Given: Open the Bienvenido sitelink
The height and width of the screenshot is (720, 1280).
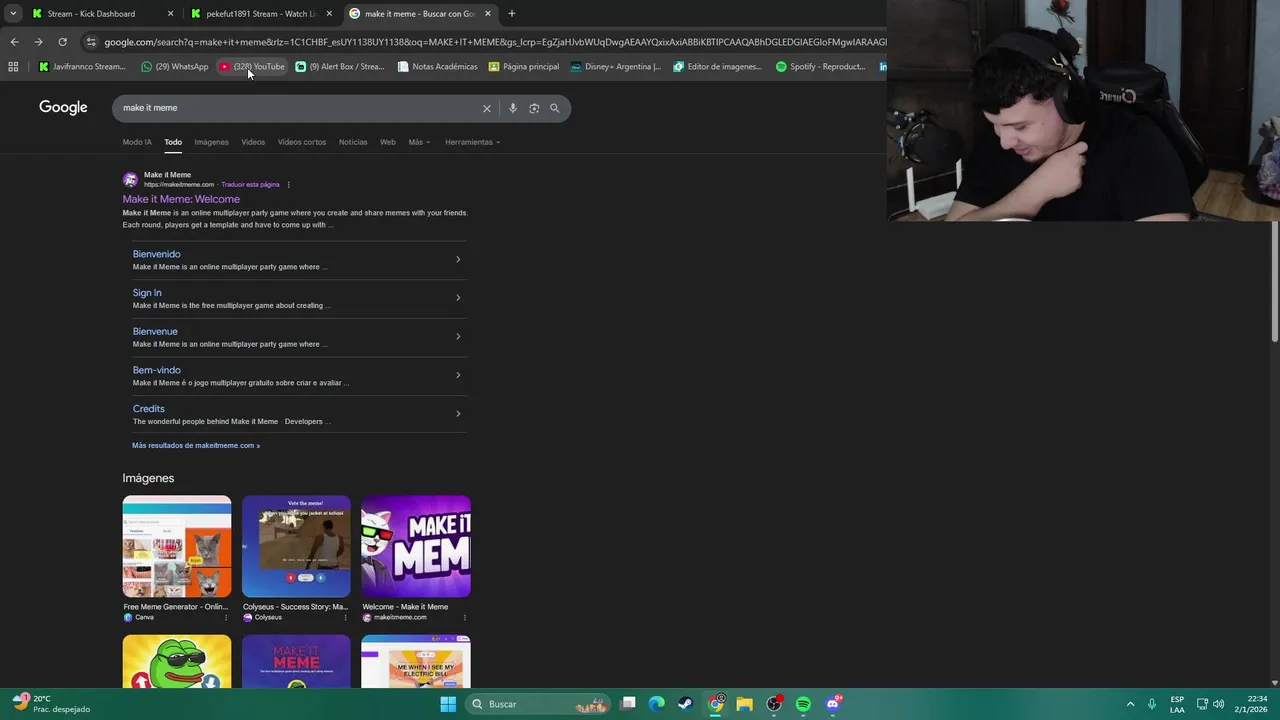Looking at the screenshot, I should tap(157, 254).
